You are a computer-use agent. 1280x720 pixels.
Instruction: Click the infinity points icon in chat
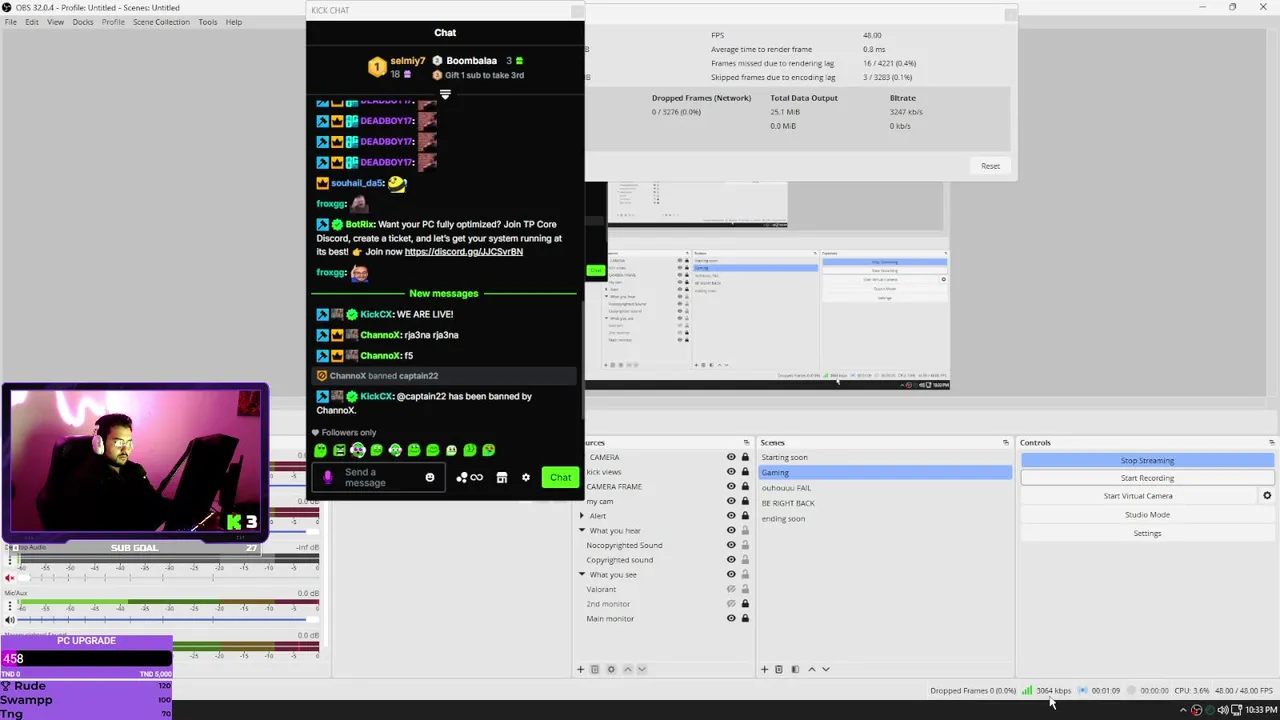point(476,478)
